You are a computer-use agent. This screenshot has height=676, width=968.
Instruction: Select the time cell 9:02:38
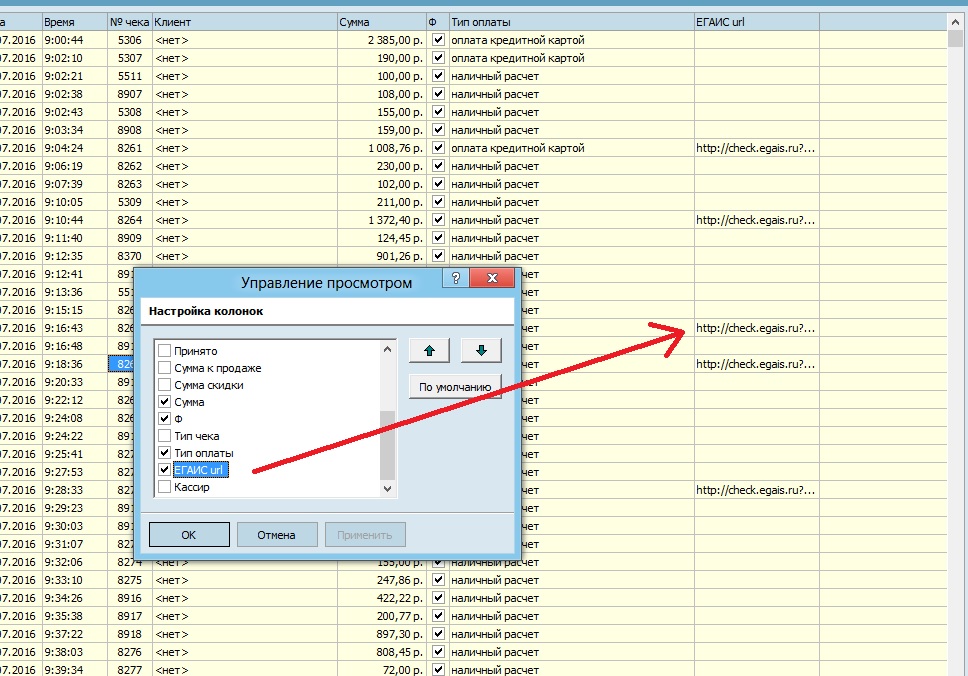(x=75, y=94)
